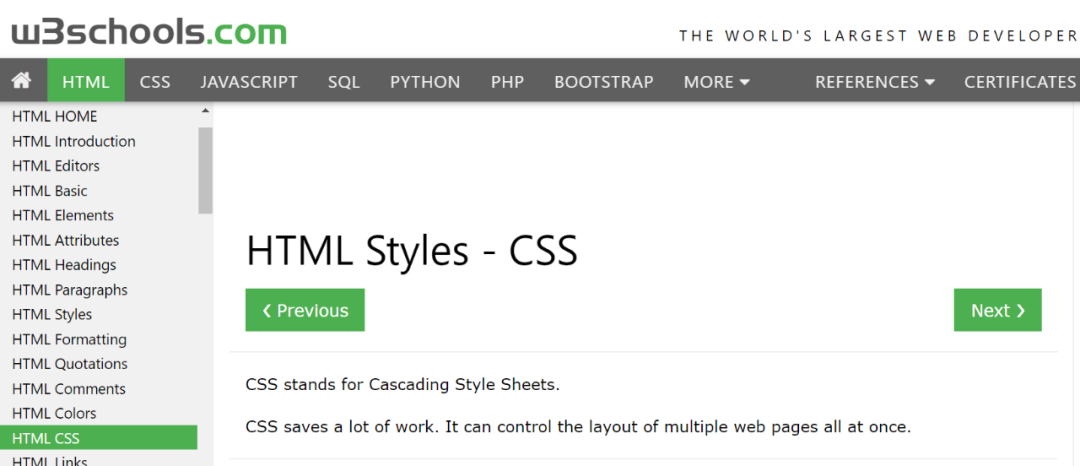Open the PYTHON tutorial tab
Image resolution: width=1080 pixels, height=466 pixels.
425,82
